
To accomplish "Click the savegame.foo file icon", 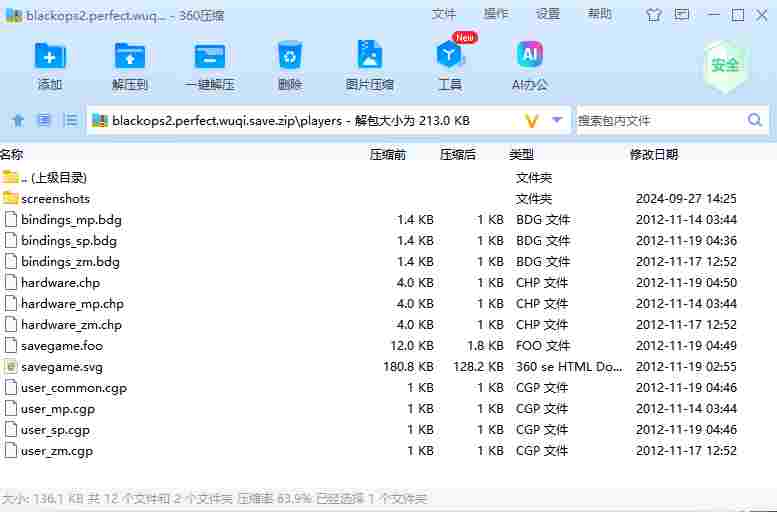I will pos(10,345).
